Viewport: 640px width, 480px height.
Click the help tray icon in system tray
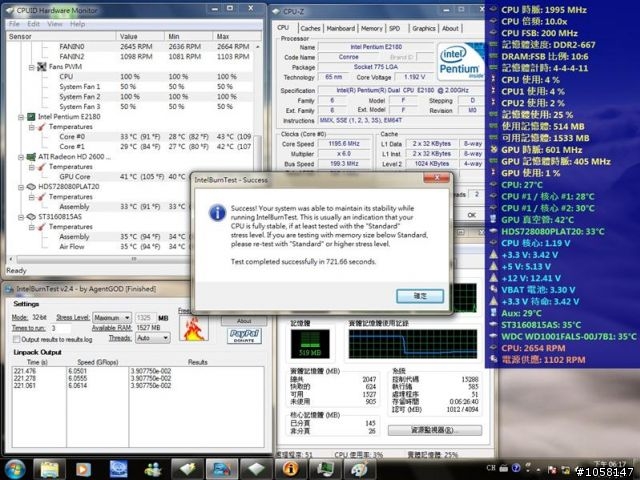point(516,468)
